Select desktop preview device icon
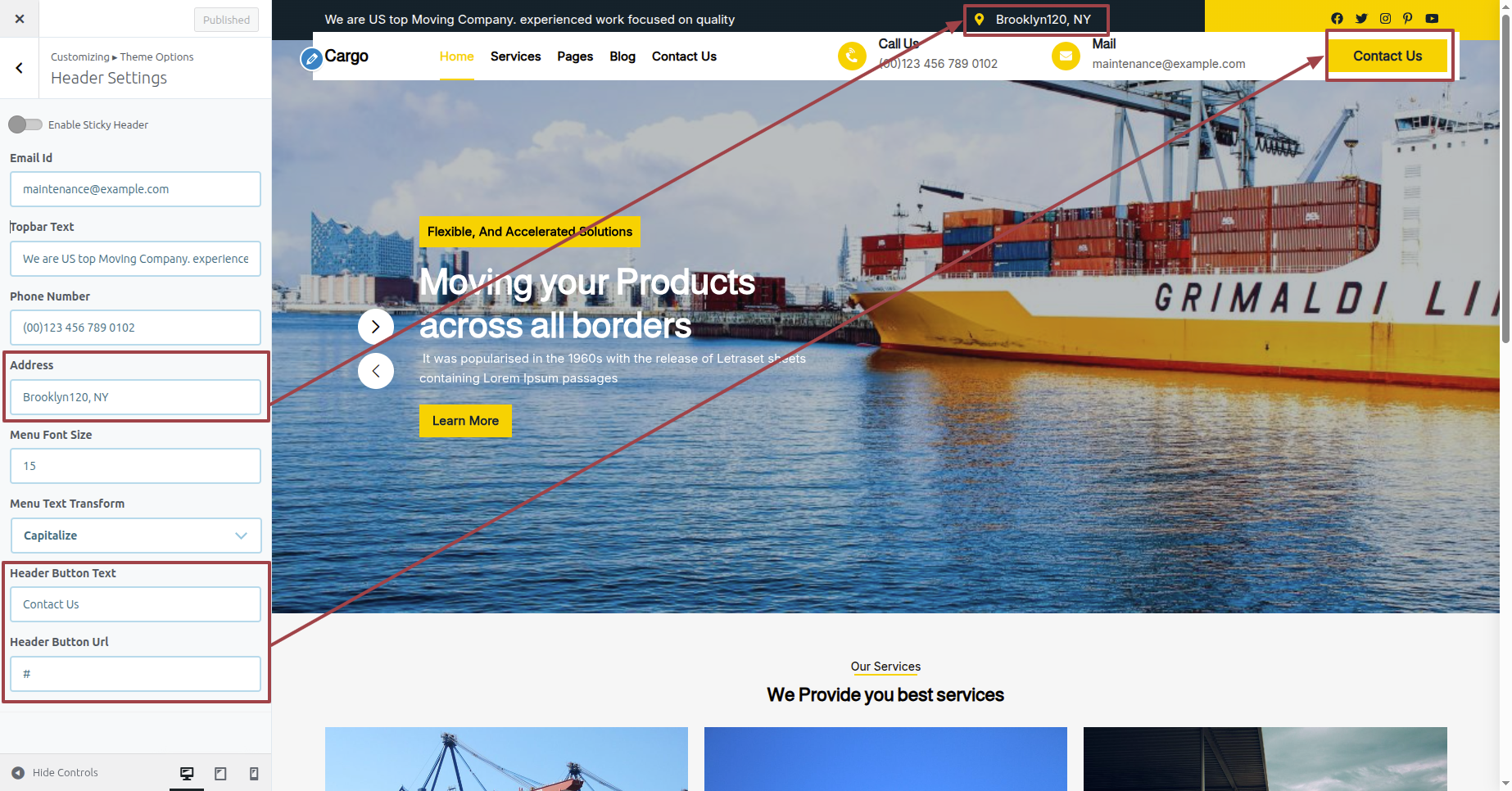This screenshot has width=1512, height=791. pos(187,773)
